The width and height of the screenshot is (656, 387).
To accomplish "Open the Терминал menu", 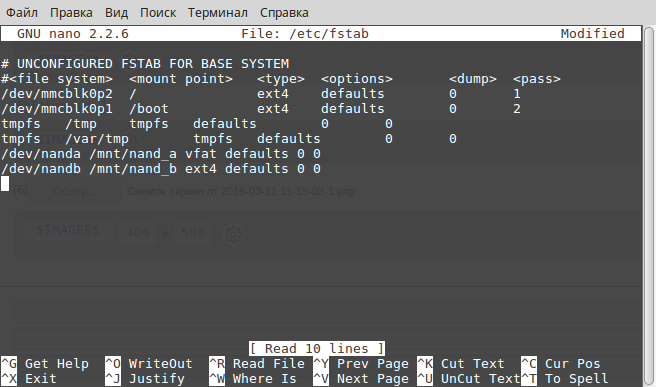I will pos(218,13).
